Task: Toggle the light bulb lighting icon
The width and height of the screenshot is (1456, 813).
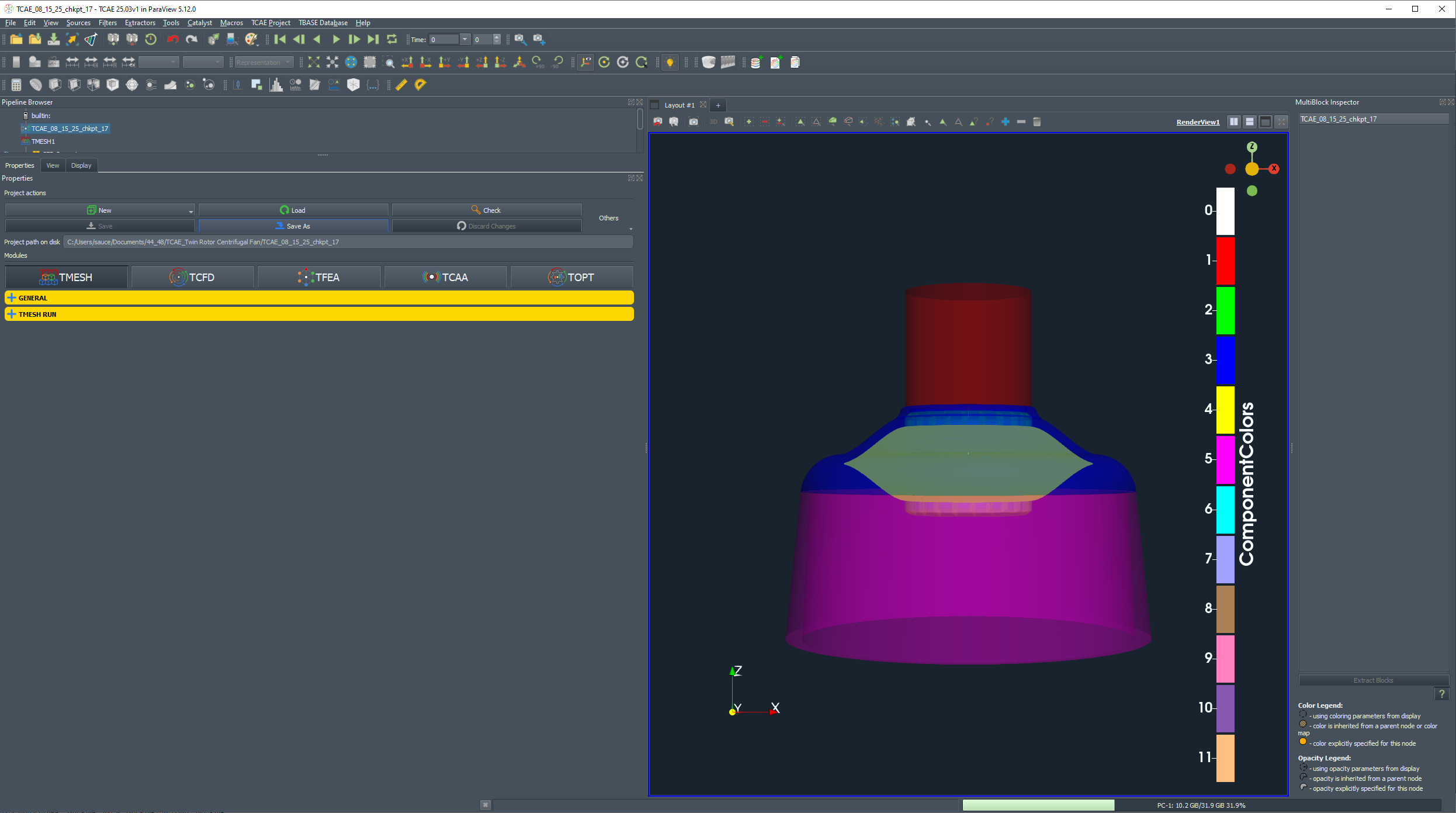Action: (670, 62)
